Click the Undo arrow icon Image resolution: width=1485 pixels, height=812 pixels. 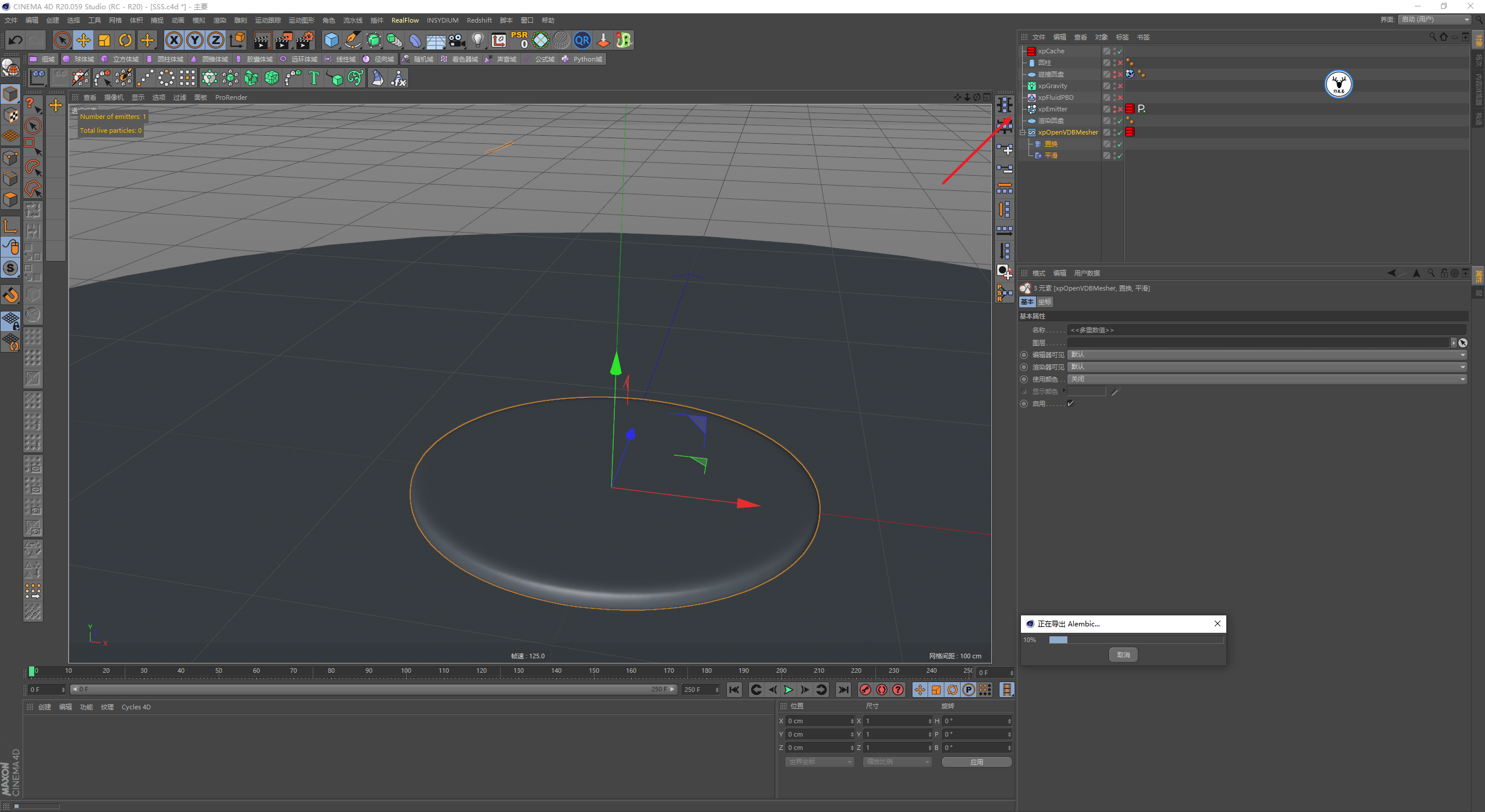16,40
